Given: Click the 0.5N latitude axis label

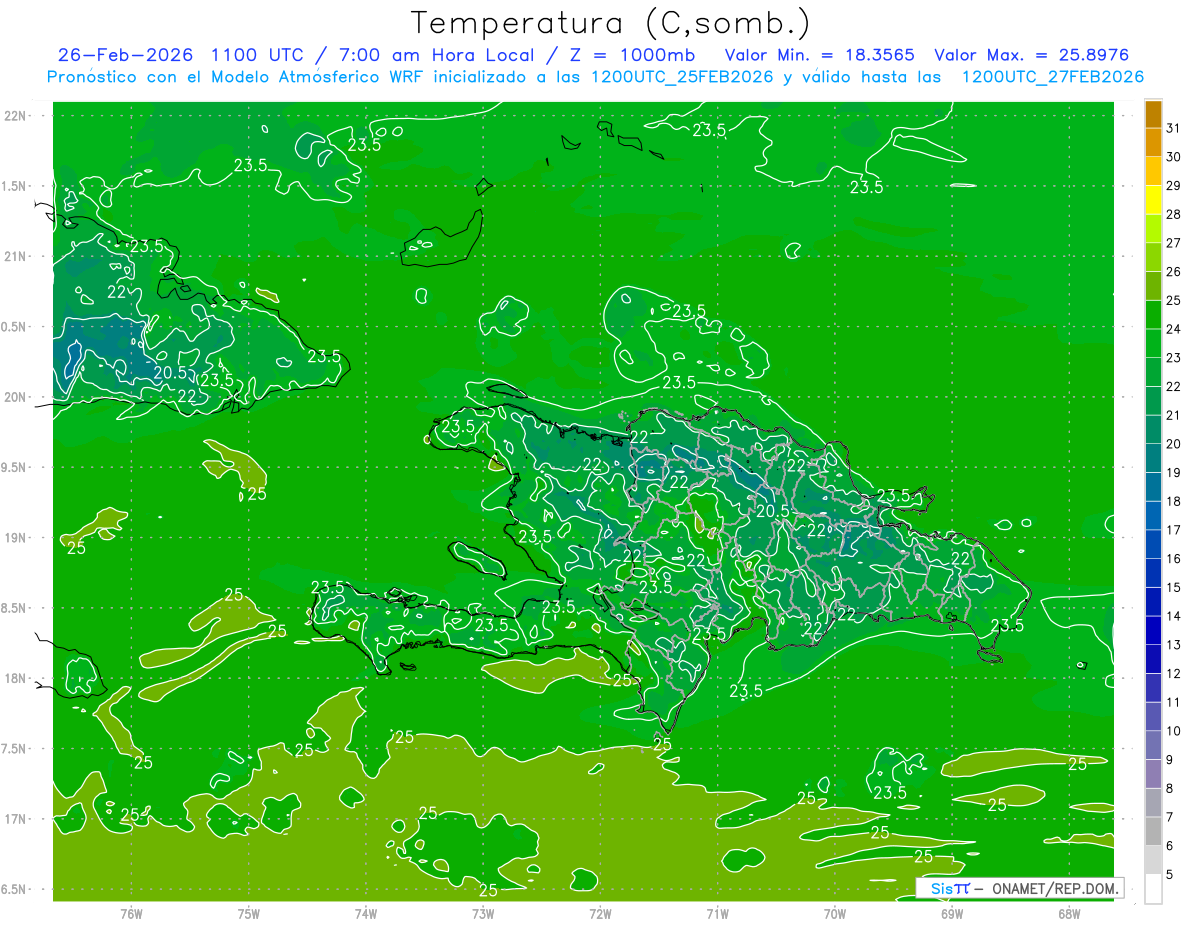Looking at the screenshot, I should [x=15, y=327].
